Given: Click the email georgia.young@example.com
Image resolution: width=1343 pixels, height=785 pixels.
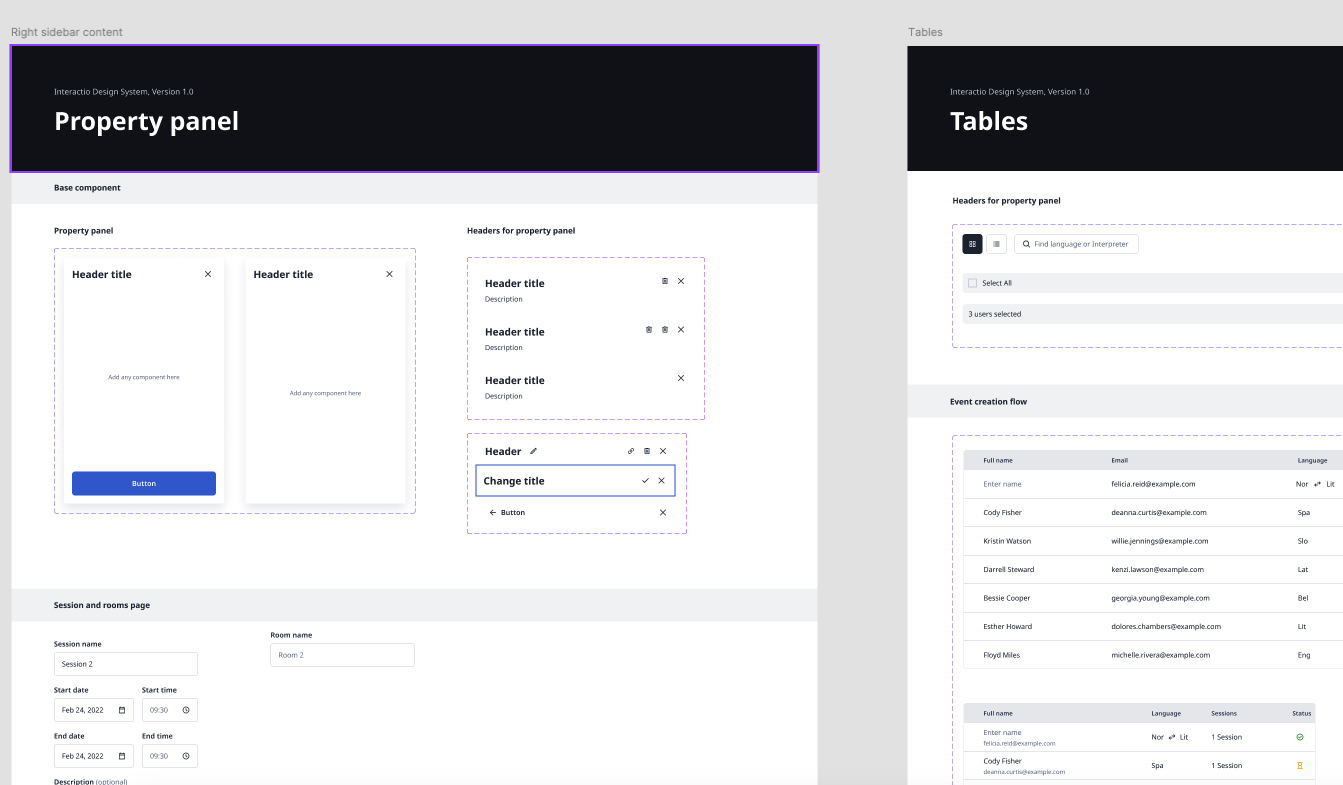Looking at the screenshot, I should 1160,598.
